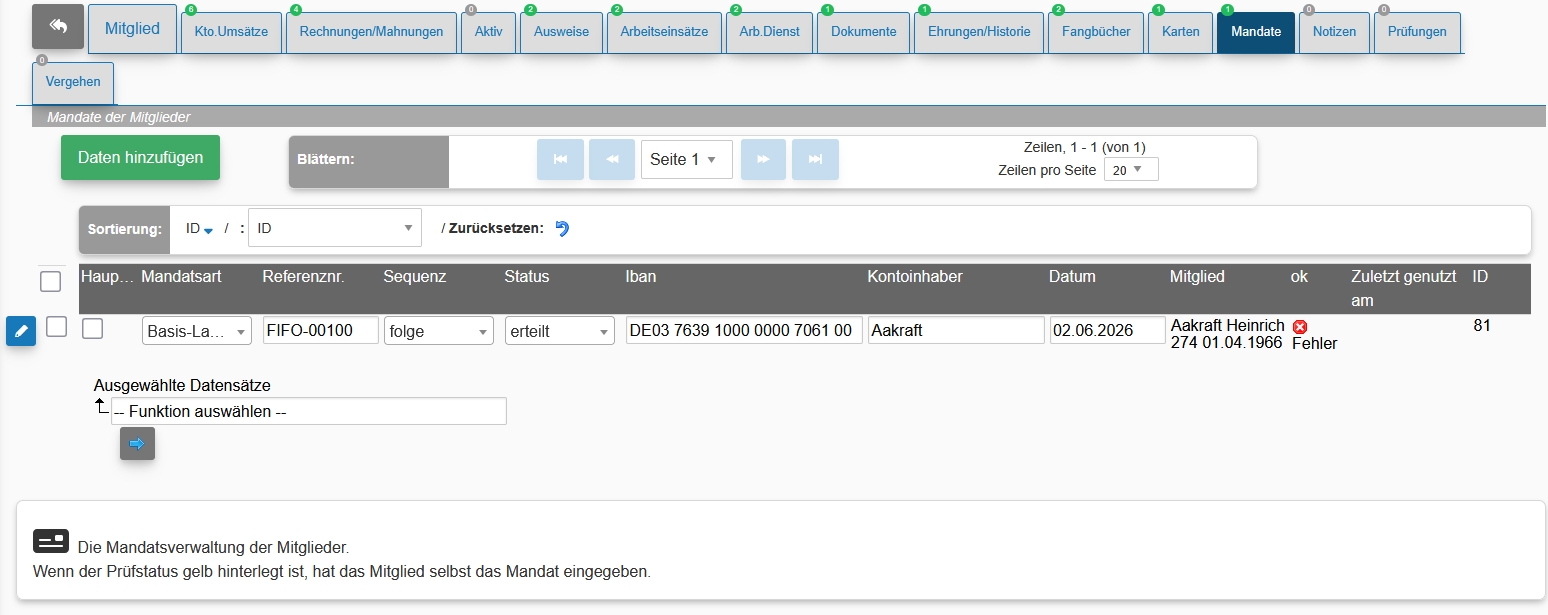The image size is (1548, 615).
Task: Click the Datum field 02.06.2026
Action: [1107, 330]
